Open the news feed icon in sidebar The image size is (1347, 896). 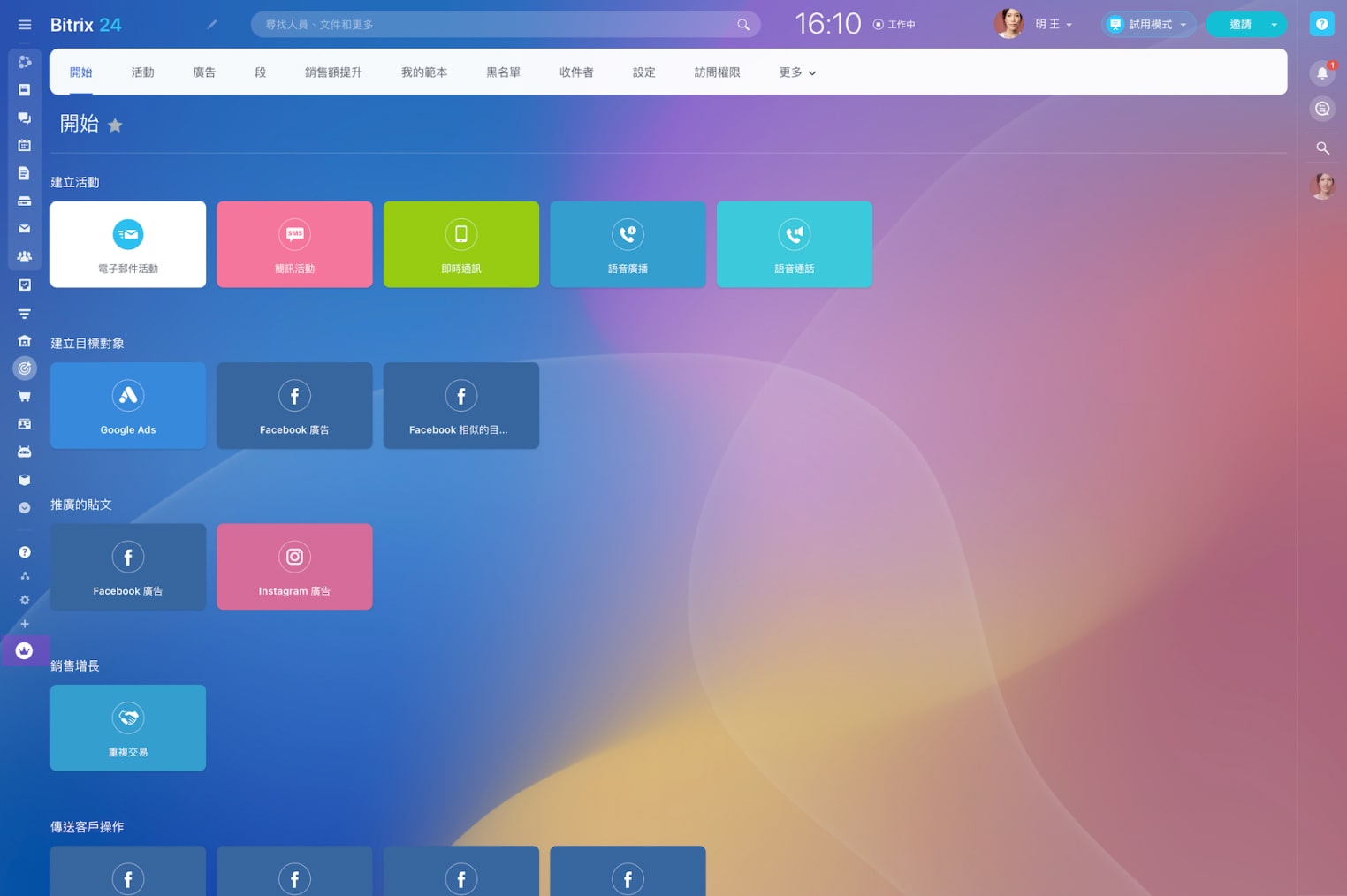click(x=25, y=90)
